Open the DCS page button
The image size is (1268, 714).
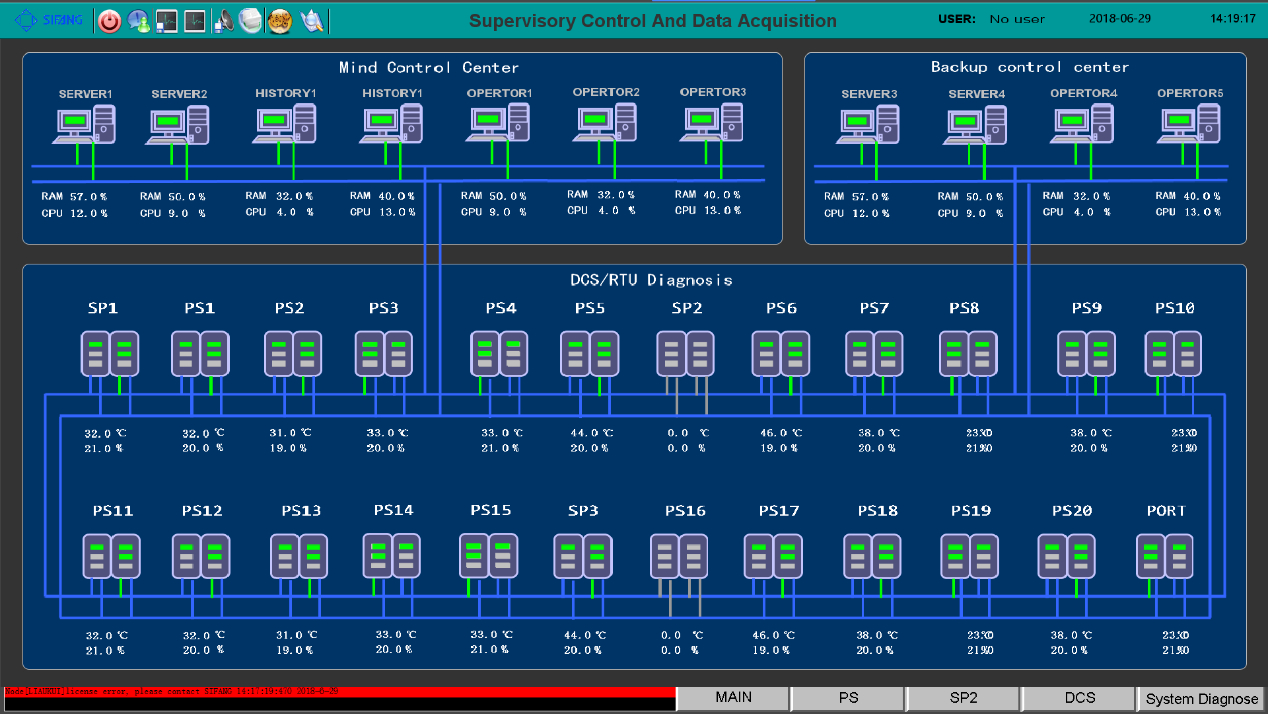click(x=1079, y=698)
